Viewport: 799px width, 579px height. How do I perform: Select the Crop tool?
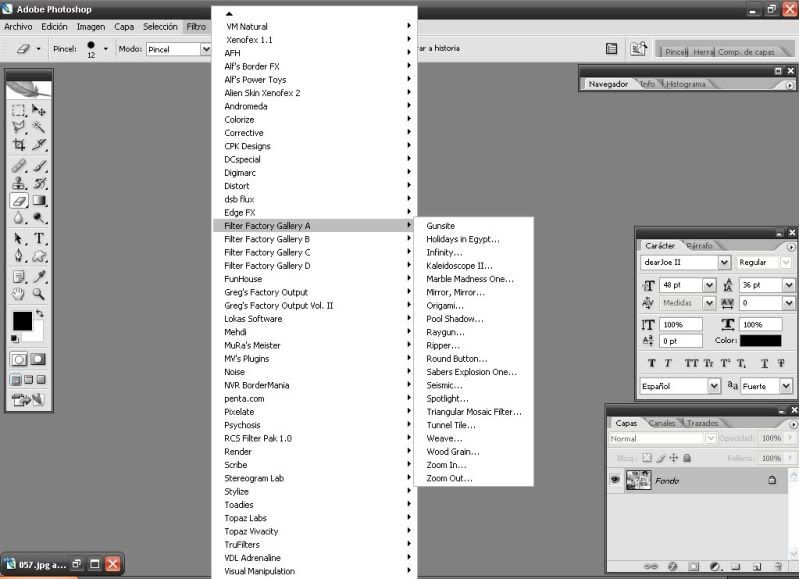19,145
